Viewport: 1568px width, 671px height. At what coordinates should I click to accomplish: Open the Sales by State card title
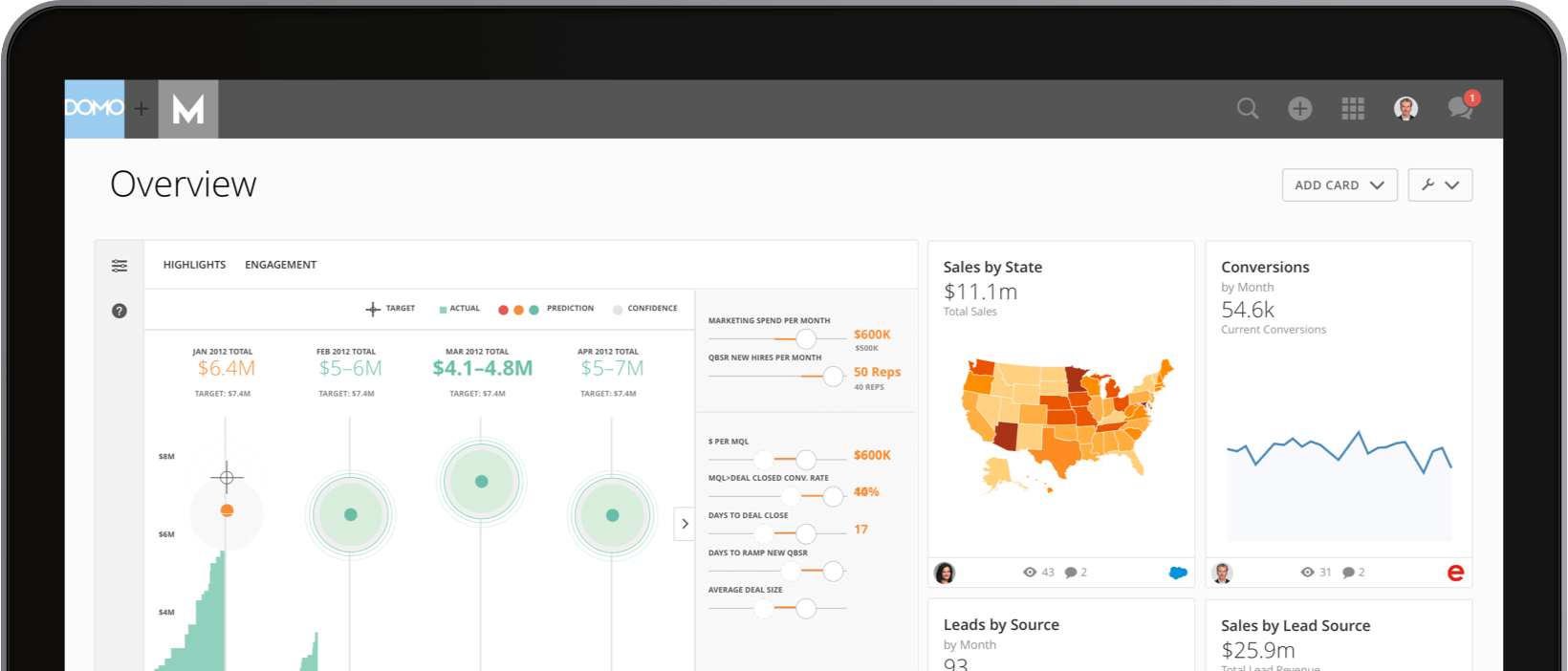tap(992, 268)
